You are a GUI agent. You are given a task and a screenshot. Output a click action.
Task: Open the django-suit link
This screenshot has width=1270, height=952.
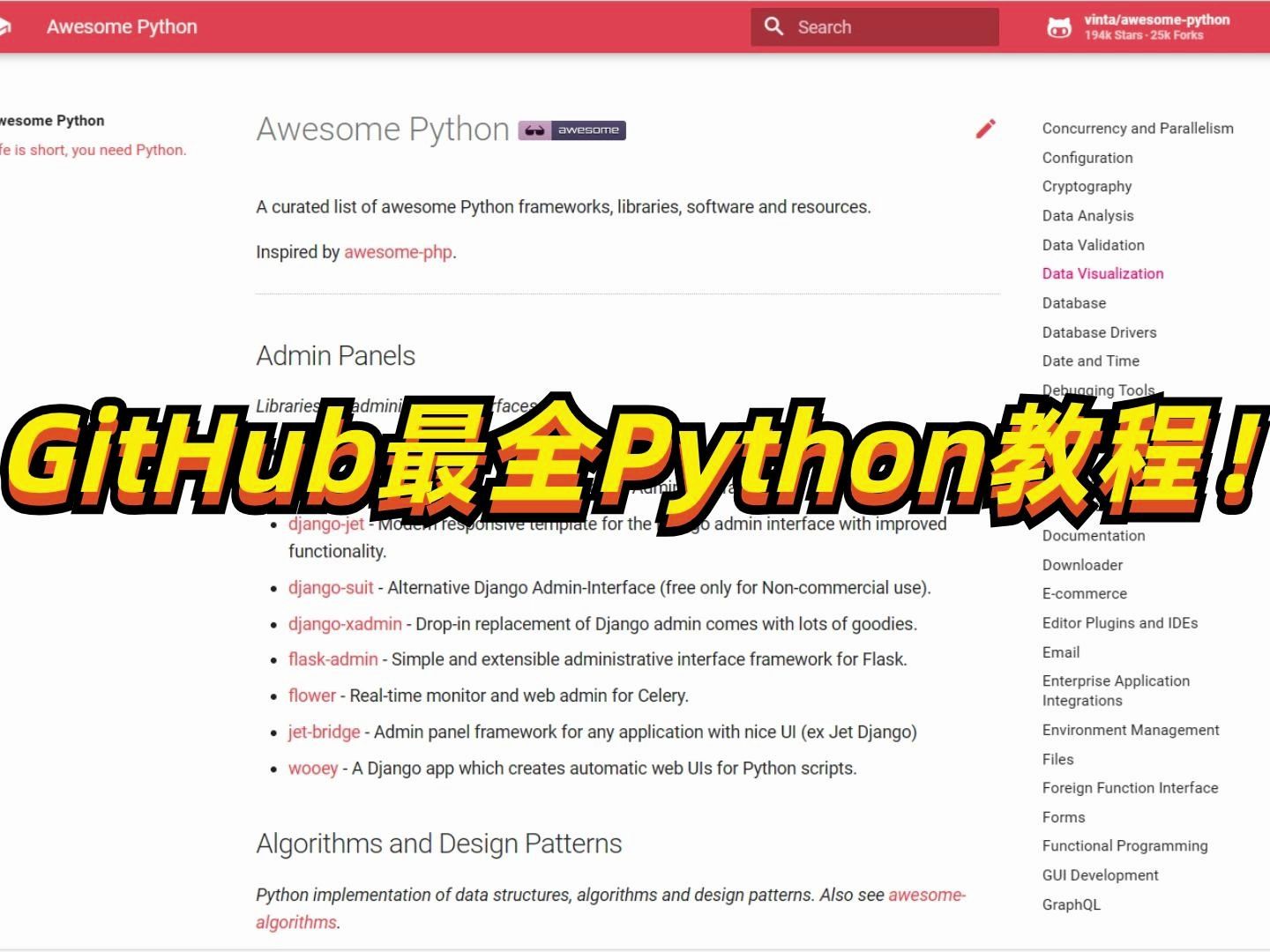click(331, 588)
